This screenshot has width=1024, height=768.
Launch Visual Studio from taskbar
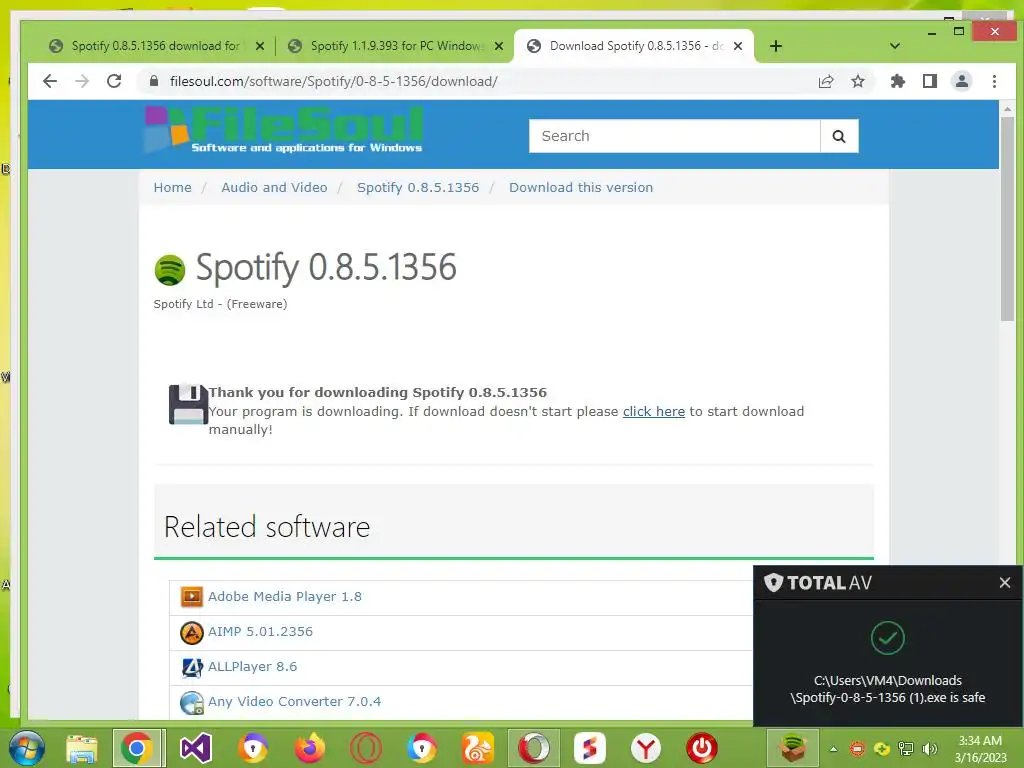click(x=195, y=748)
